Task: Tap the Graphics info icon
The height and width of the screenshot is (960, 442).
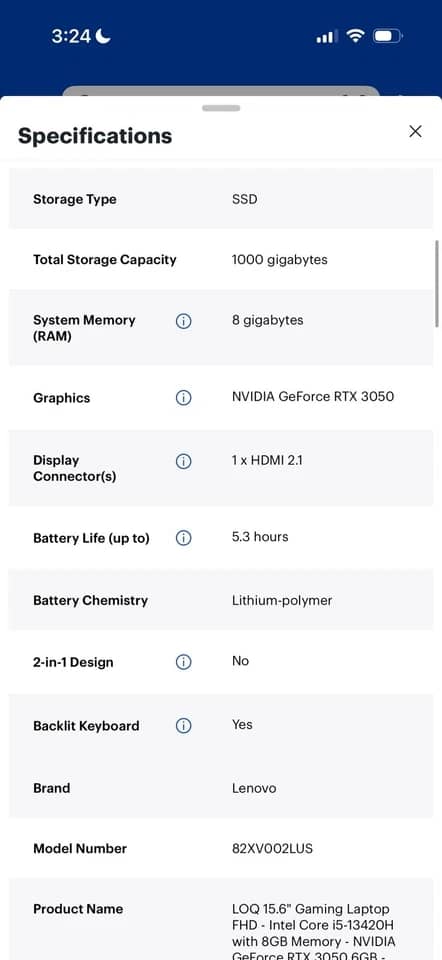Action: (183, 398)
